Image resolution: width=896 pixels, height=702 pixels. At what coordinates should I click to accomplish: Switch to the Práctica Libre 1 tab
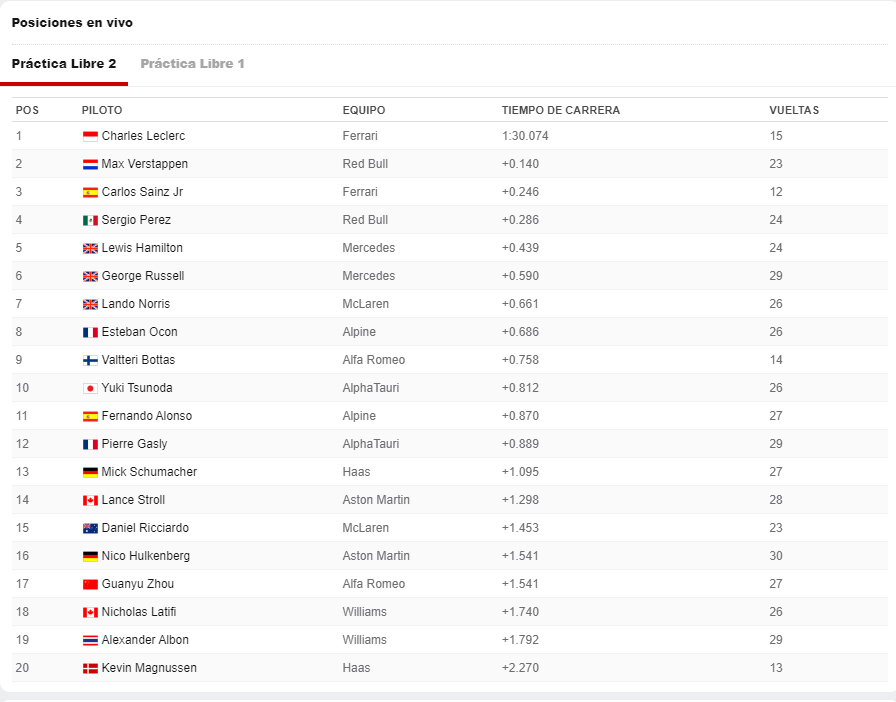point(192,64)
